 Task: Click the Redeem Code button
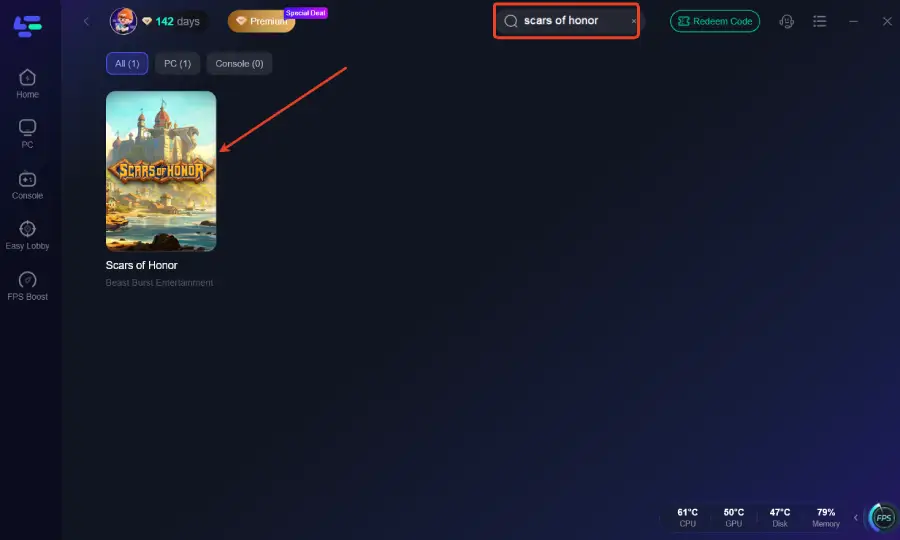coord(715,21)
